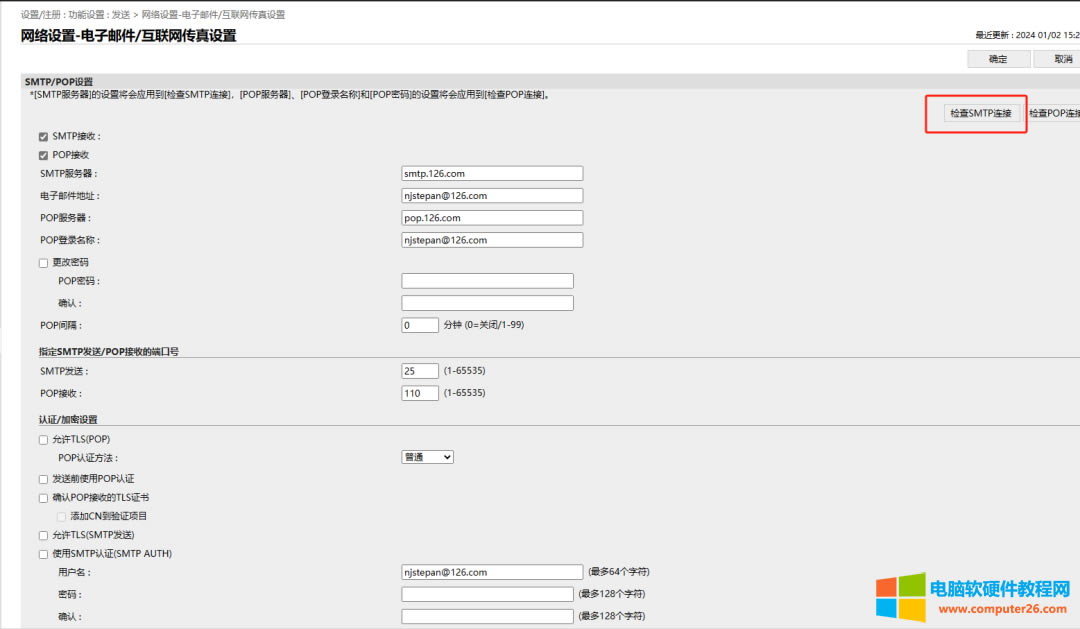The image size is (1080, 629).
Task: Open the POP认证方法 dropdown
Action: tap(427, 457)
